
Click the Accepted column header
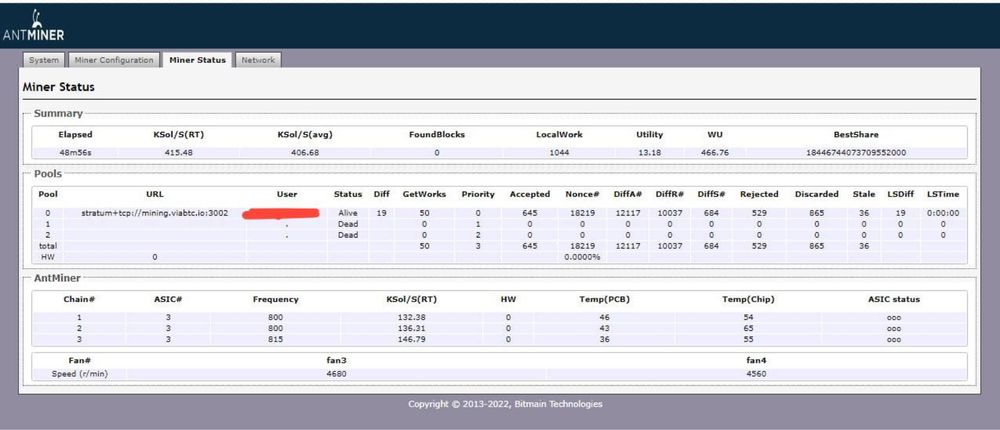click(529, 195)
